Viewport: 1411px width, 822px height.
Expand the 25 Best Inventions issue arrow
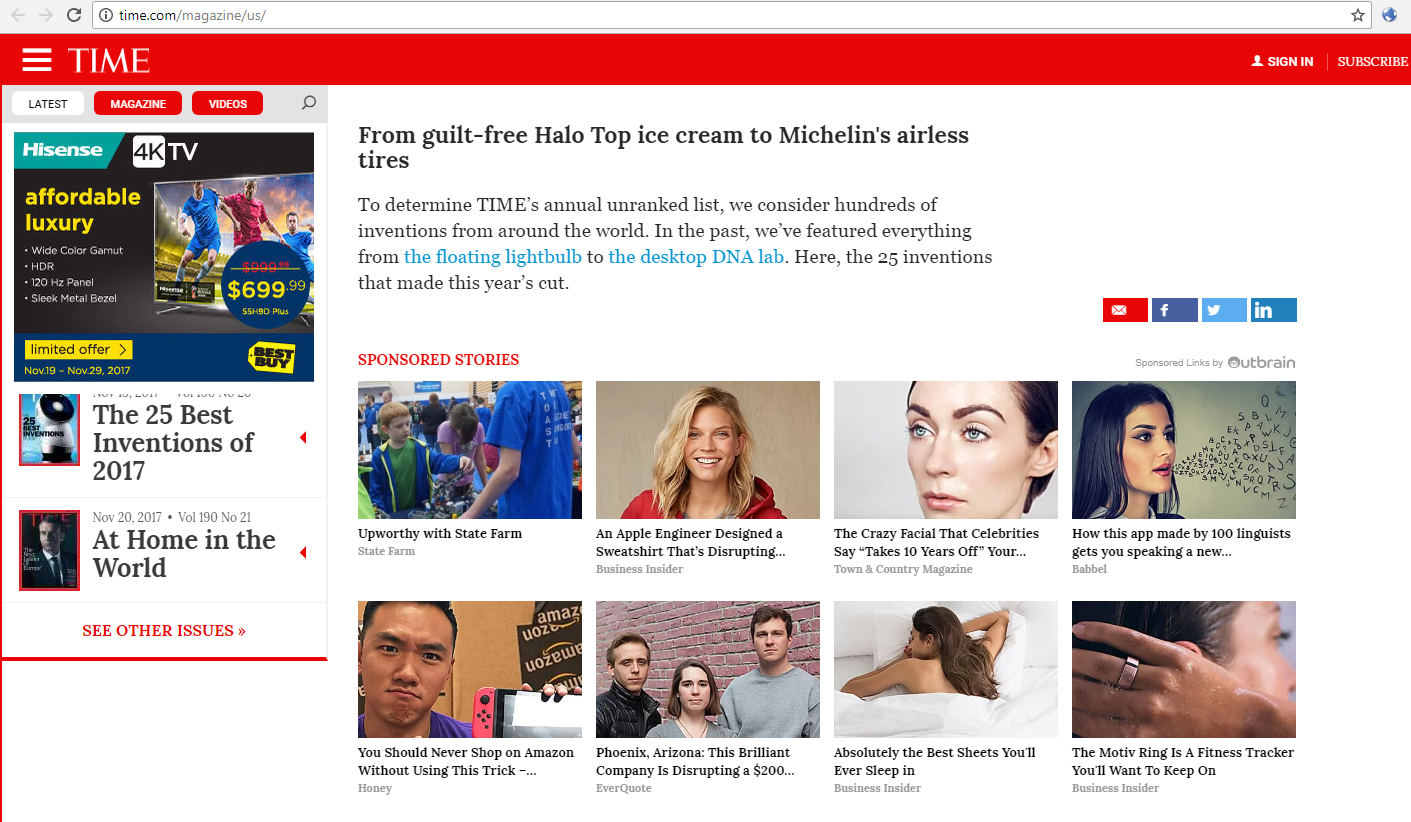click(x=303, y=438)
